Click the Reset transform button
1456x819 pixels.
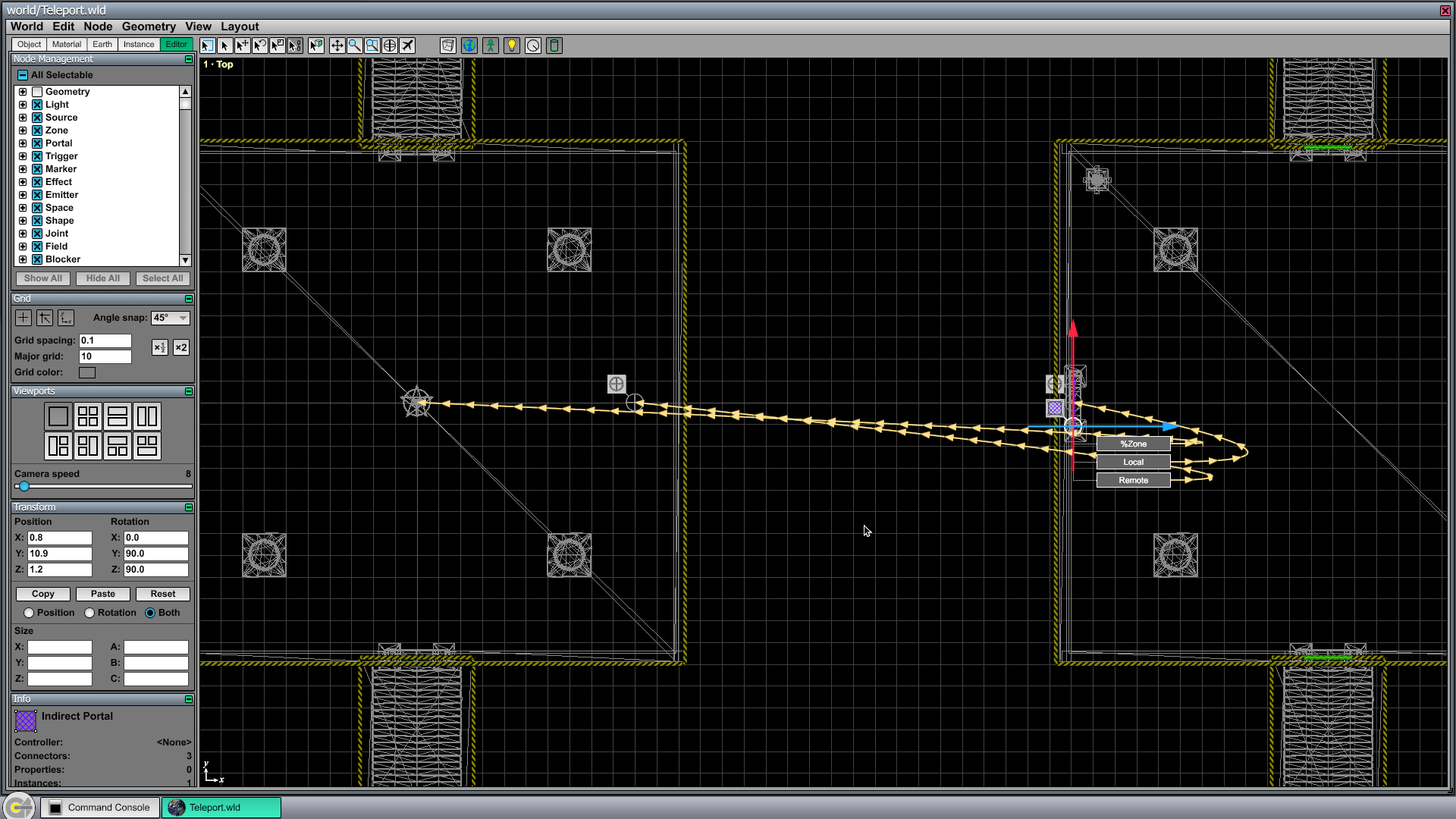[x=163, y=594]
